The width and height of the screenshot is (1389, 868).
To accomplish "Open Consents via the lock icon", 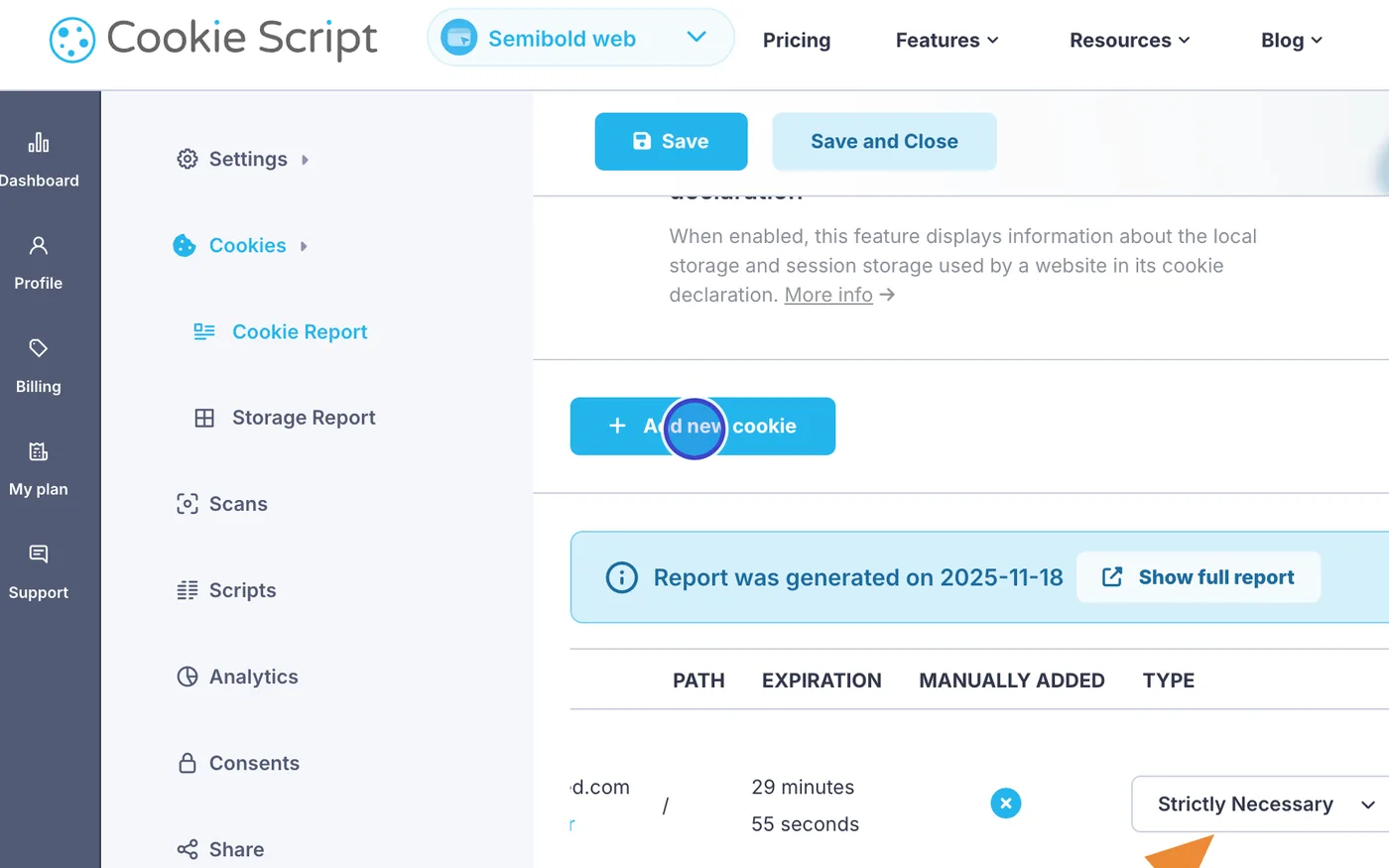I will click(x=187, y=763).
